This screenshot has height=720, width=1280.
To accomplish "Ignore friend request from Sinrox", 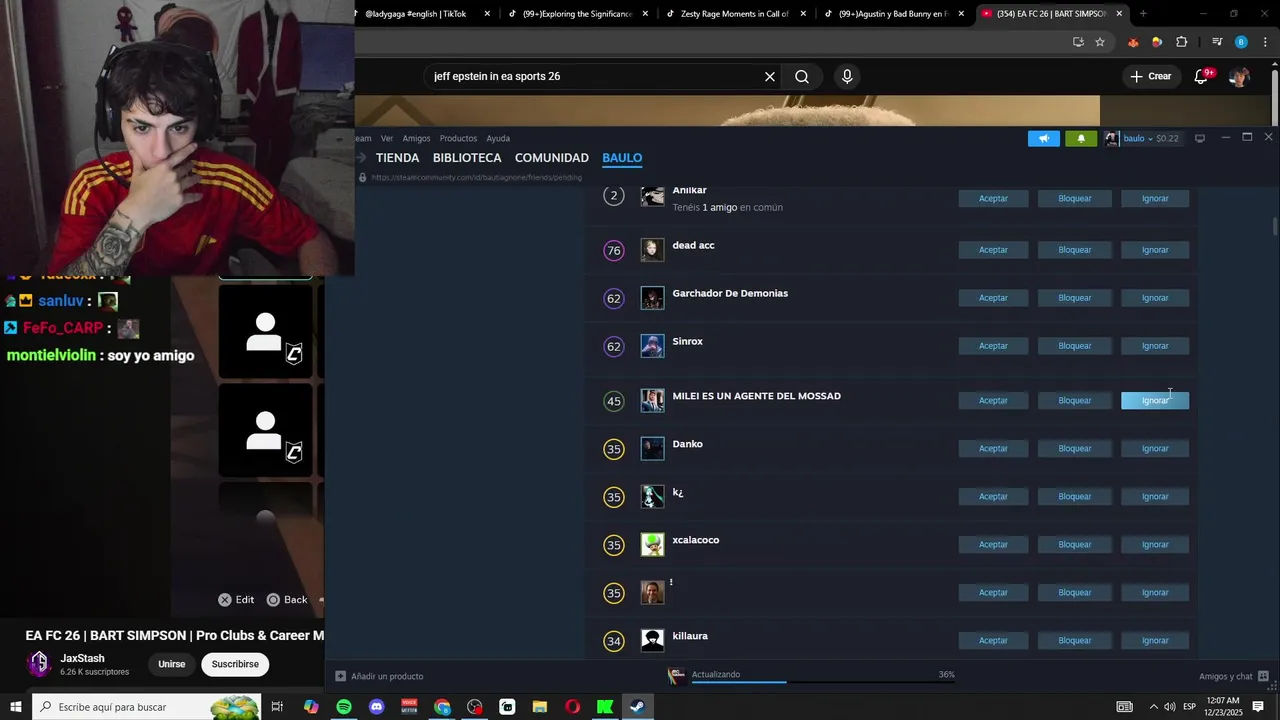I will click(1155, 346).
